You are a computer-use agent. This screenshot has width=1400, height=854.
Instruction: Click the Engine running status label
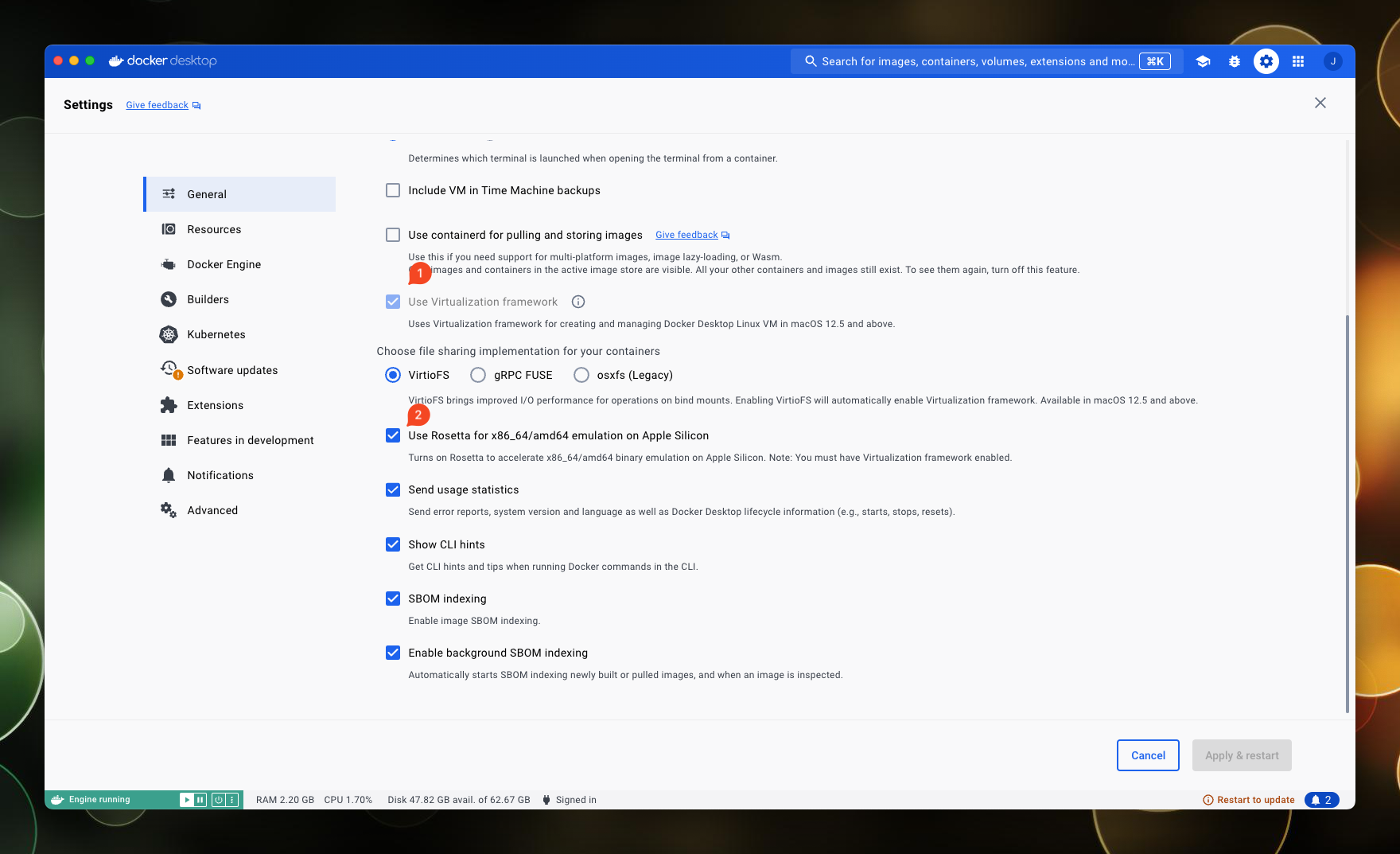coord(99,800)
